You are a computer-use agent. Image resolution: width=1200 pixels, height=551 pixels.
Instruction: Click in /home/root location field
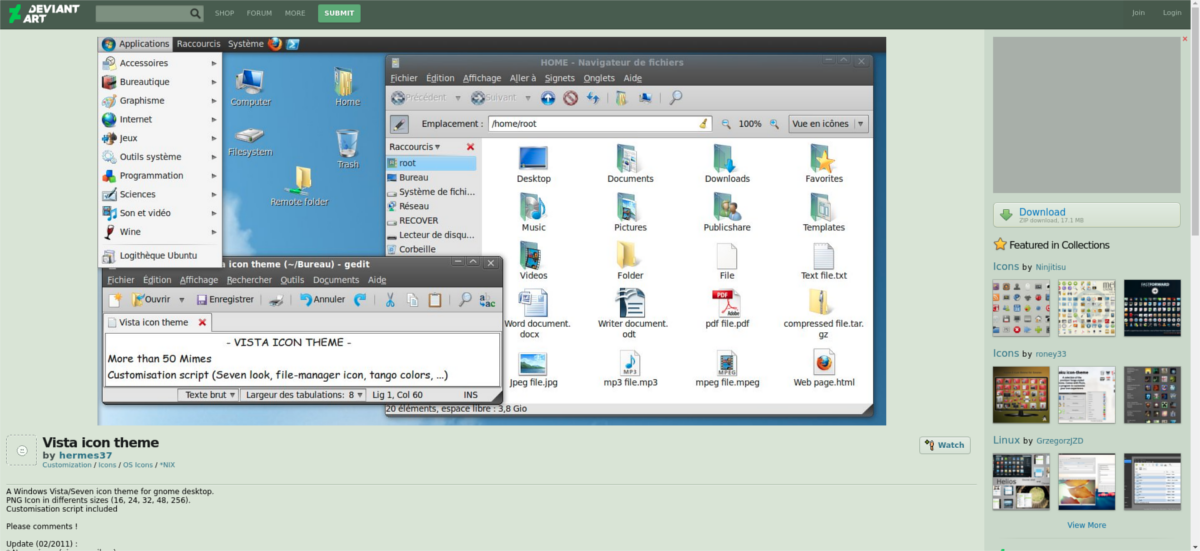click(x=599, y=124)
